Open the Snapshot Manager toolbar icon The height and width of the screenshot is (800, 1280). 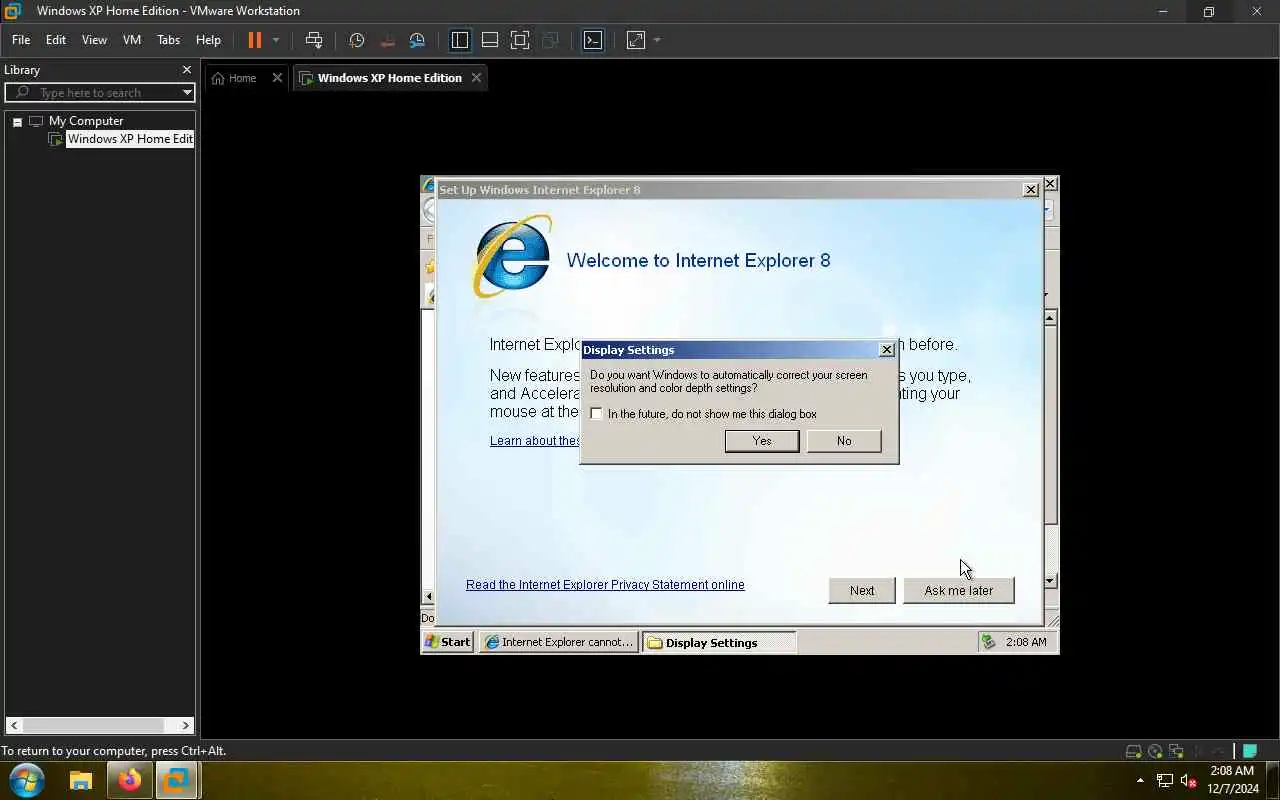pyautogui.click(x=417, y=40)
